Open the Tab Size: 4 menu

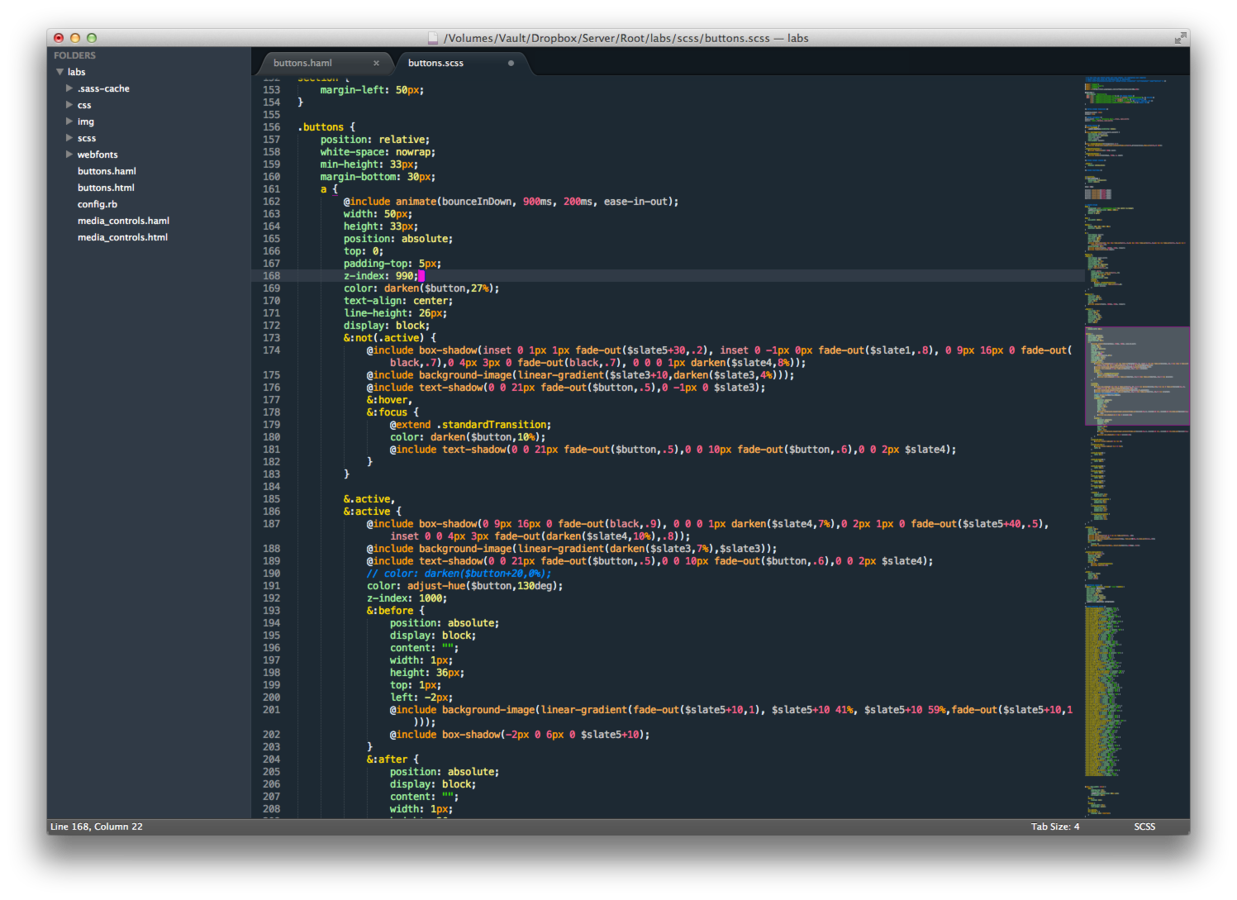(x=1055, y=827)
